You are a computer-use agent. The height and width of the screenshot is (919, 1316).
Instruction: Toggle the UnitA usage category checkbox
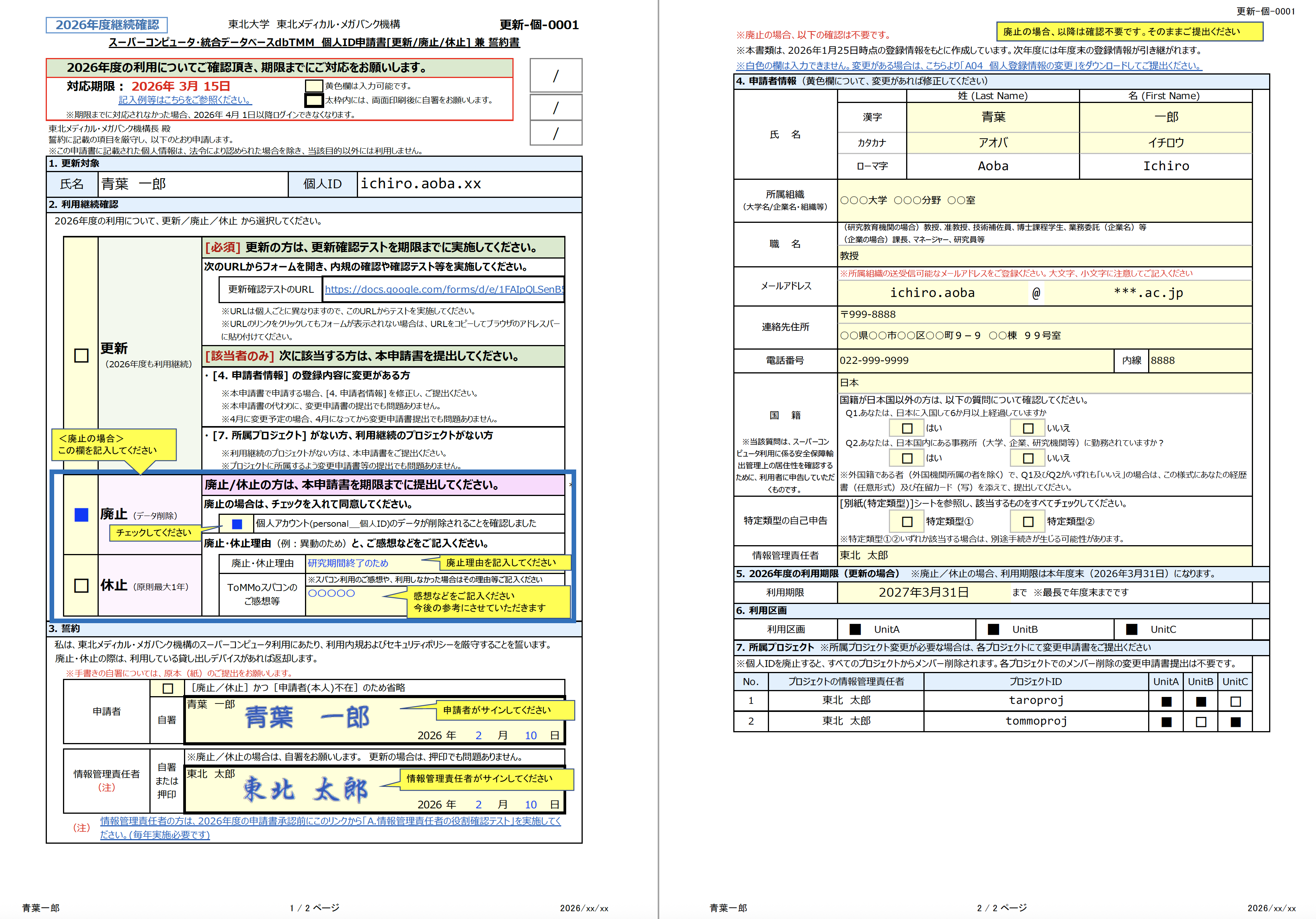[x=855, y=629]
